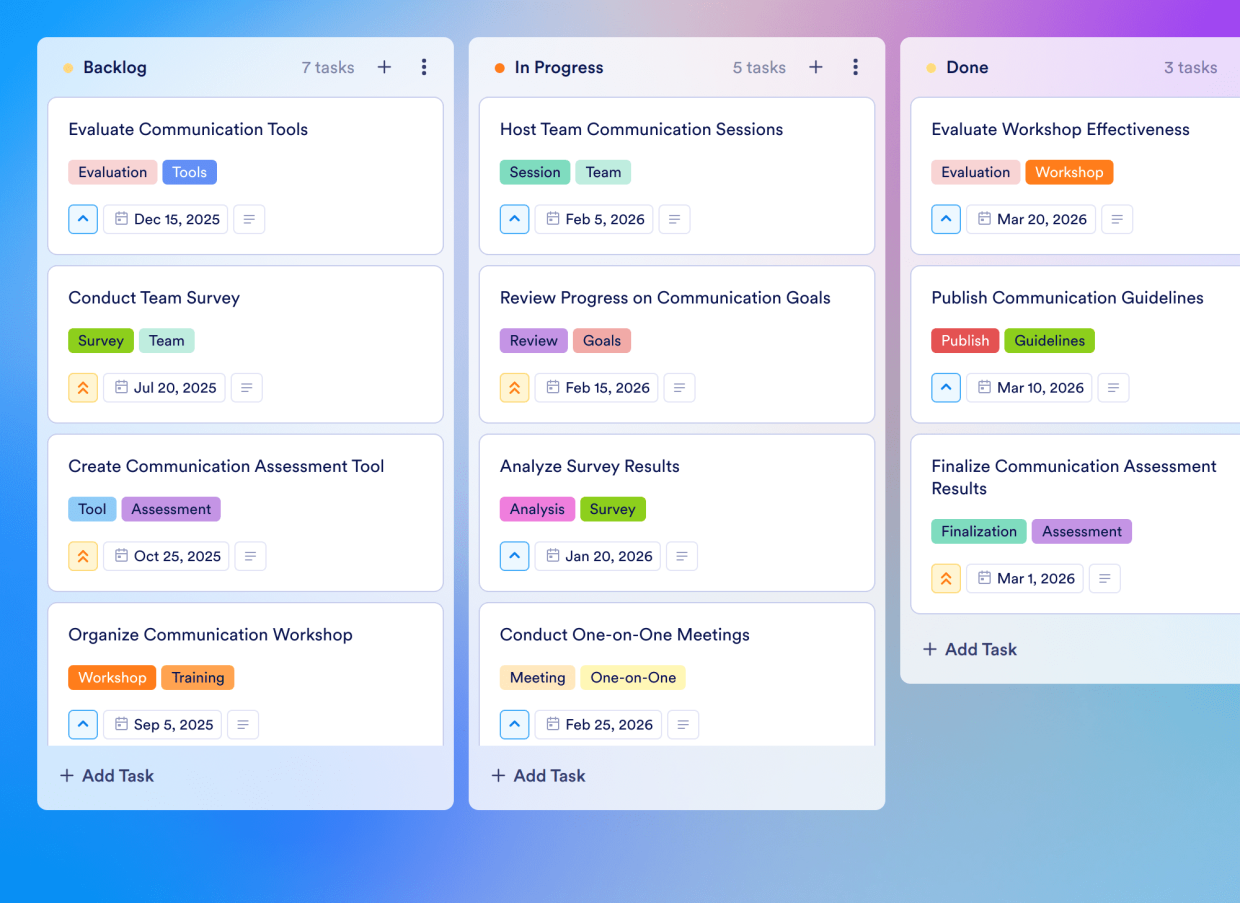This screenshot has width=1240, height=903.
Task: Click high priority icon on Conduct Team Survey
Action: (x=83, y=388)
